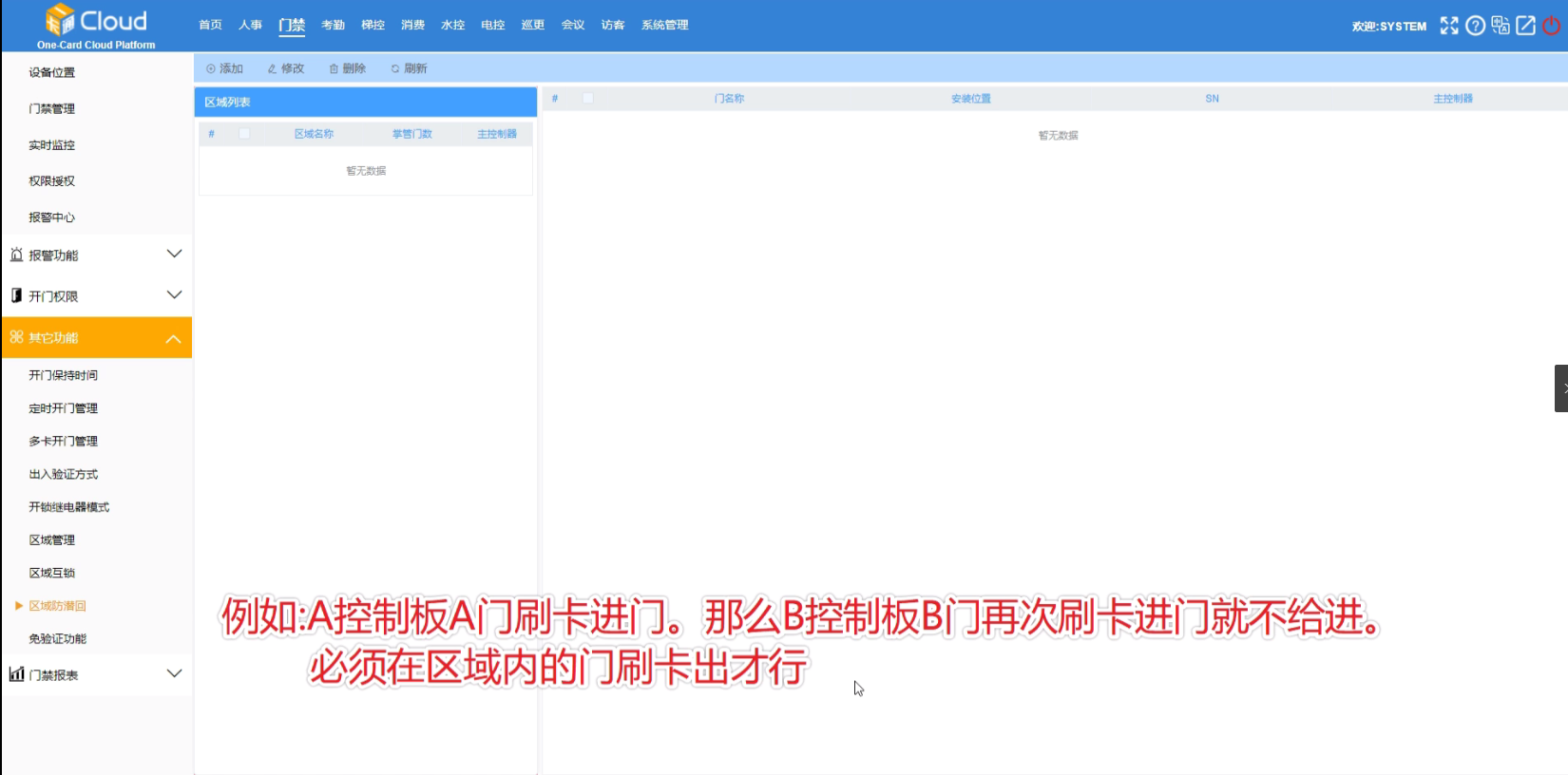Screen dimensions: 1568x775
Task: Click the language translate icon
Action: point(1501,26)
